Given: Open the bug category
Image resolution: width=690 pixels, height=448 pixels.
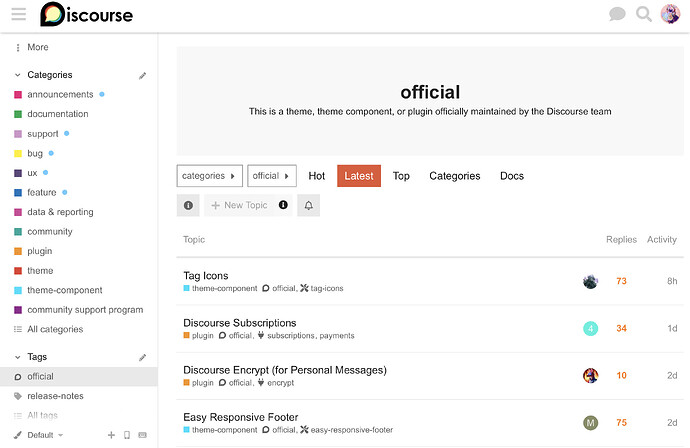Looking at the screenshot, I should click(x=35, y=153).
